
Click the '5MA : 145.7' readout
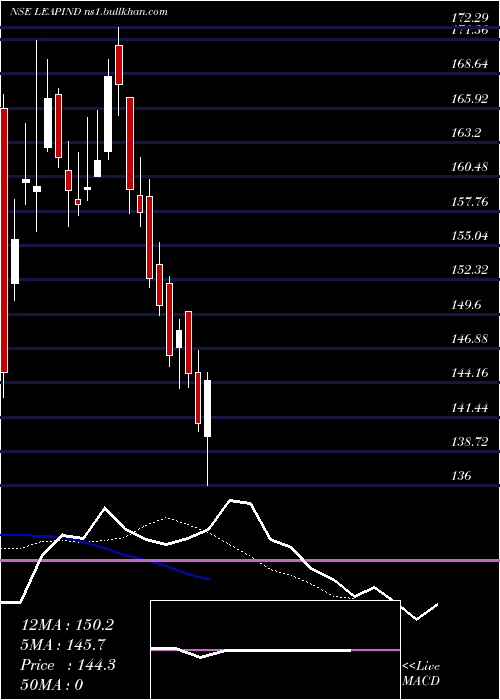point(63,645)
